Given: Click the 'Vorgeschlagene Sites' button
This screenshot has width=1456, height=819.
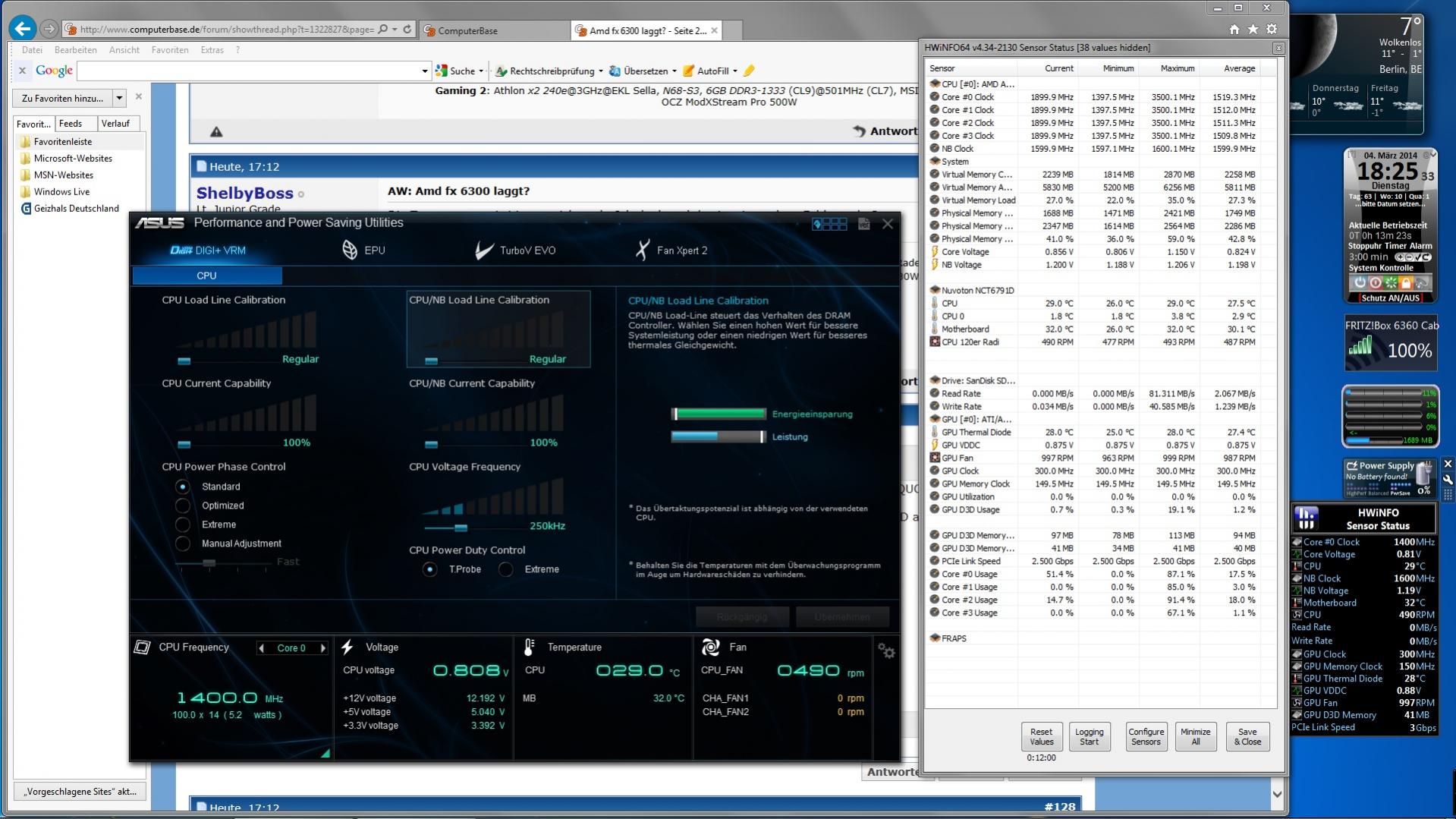Looking at the screenshot, I should tap(80, 792).
